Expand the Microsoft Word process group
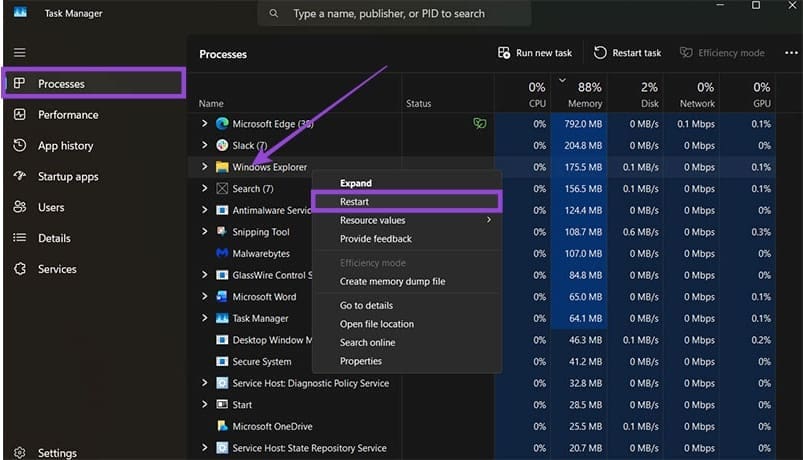 tap(204, 296)
